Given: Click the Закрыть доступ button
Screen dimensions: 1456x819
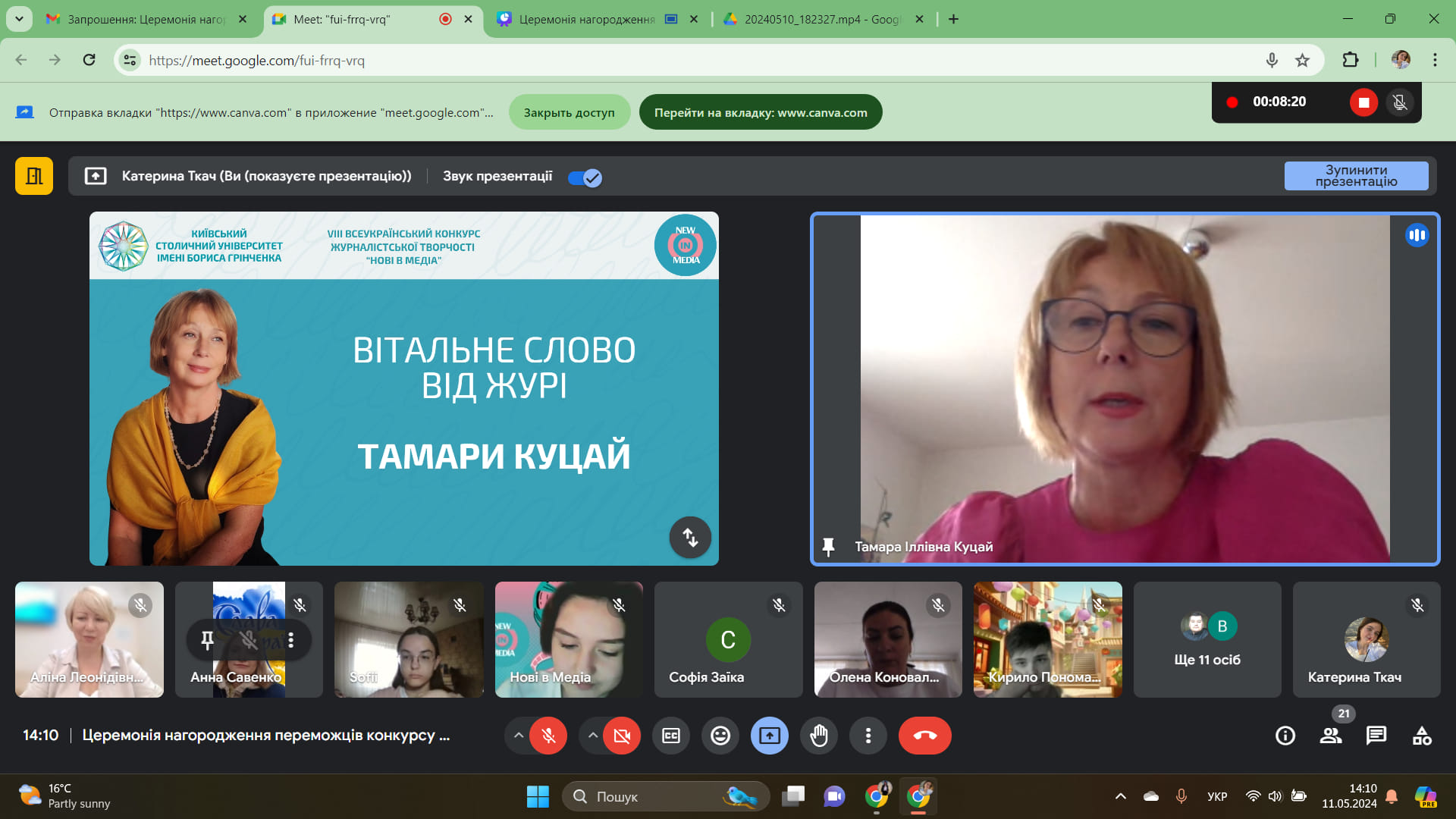Looking at the screenshot, I should point(569,112).
